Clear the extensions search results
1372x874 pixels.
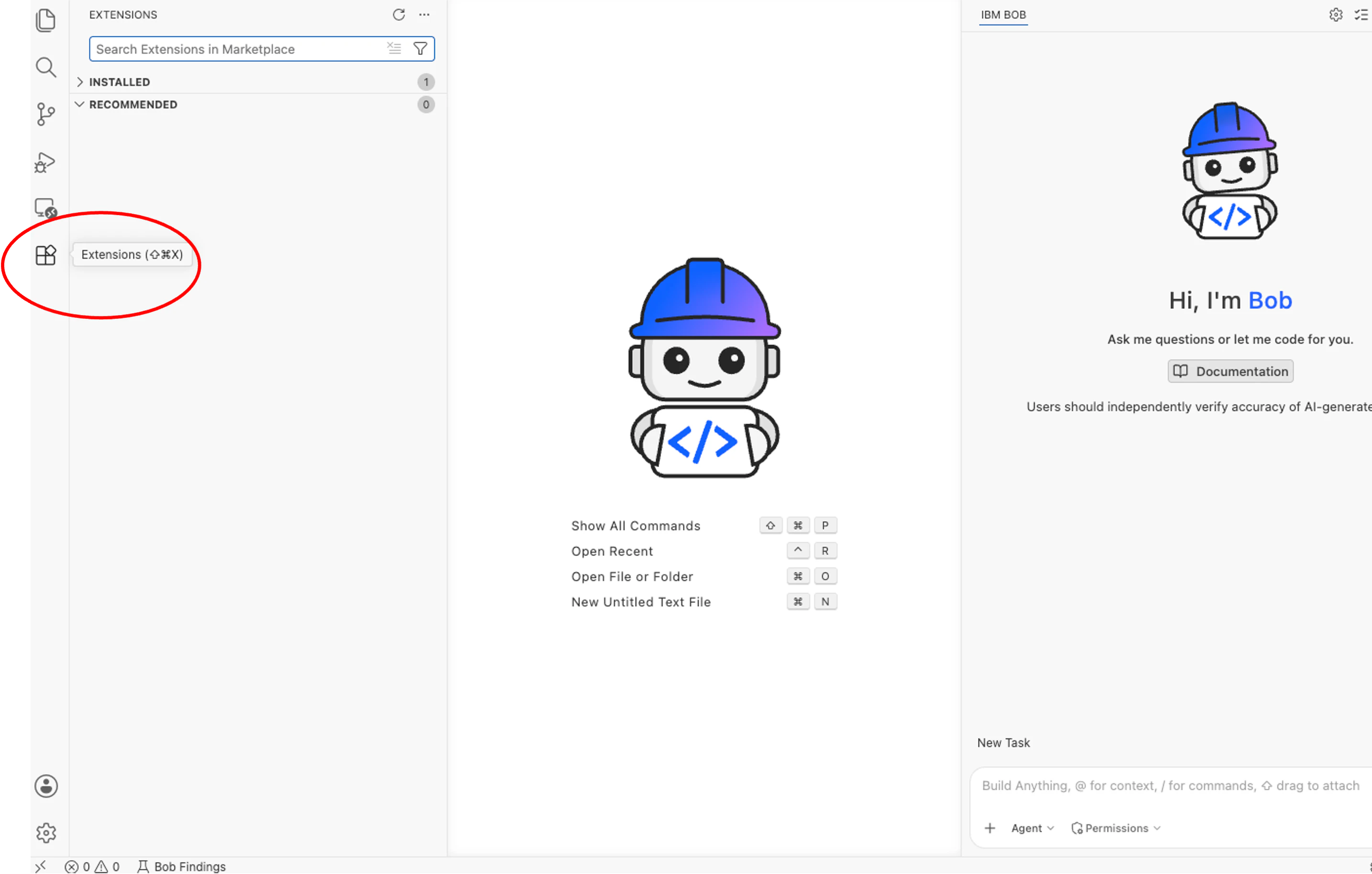[394, 48]
